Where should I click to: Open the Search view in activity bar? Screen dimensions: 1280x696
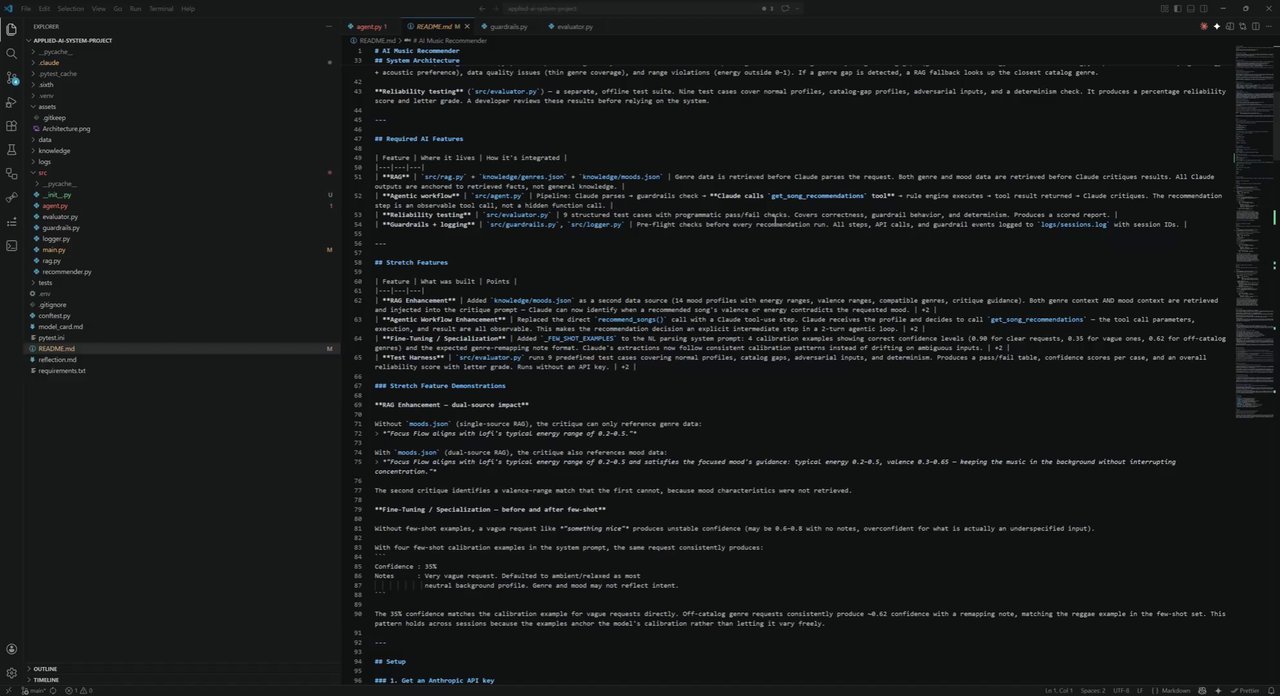(11, 54)
